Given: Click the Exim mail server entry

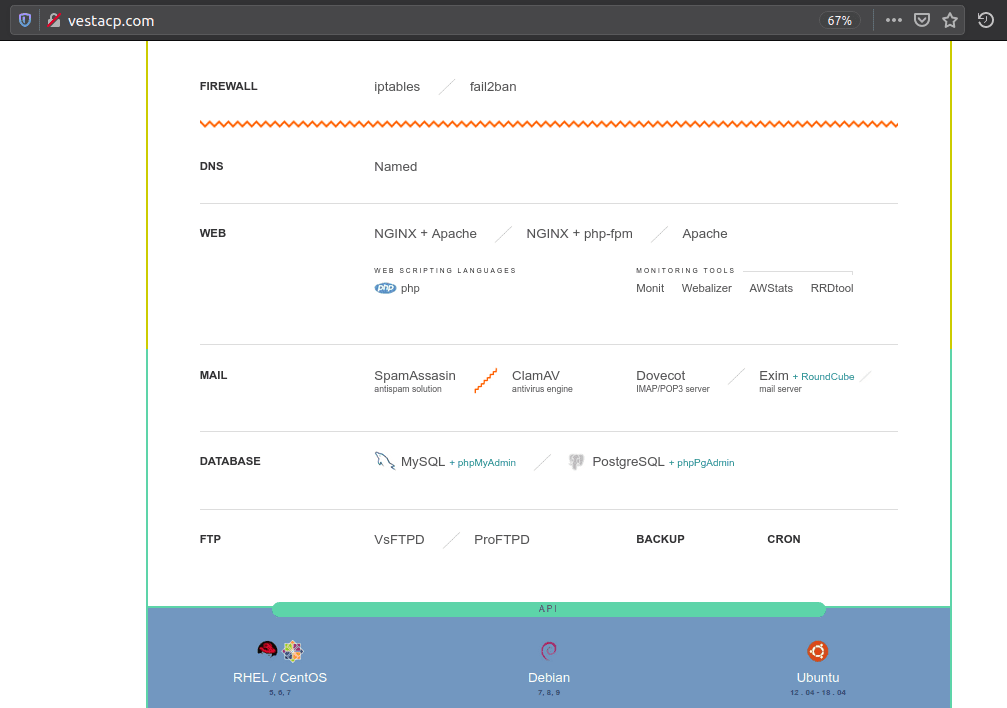Looking at the screenshot, I should [780, 381].
